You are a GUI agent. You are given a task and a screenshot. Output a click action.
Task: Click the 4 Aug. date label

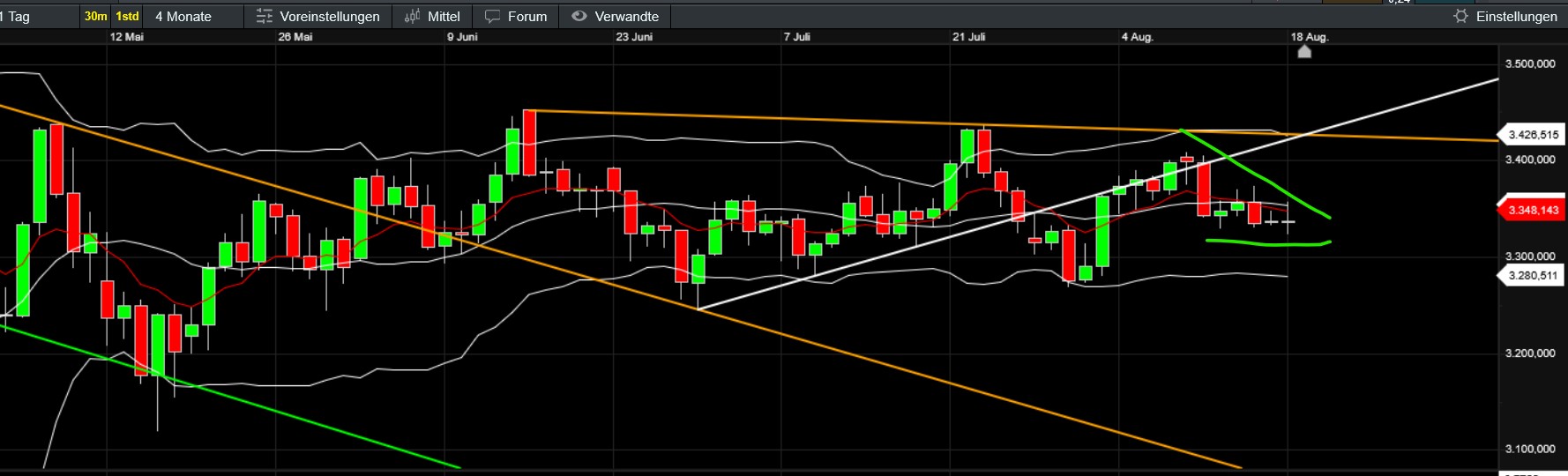pyautogui.click(x=1138, y=37)
